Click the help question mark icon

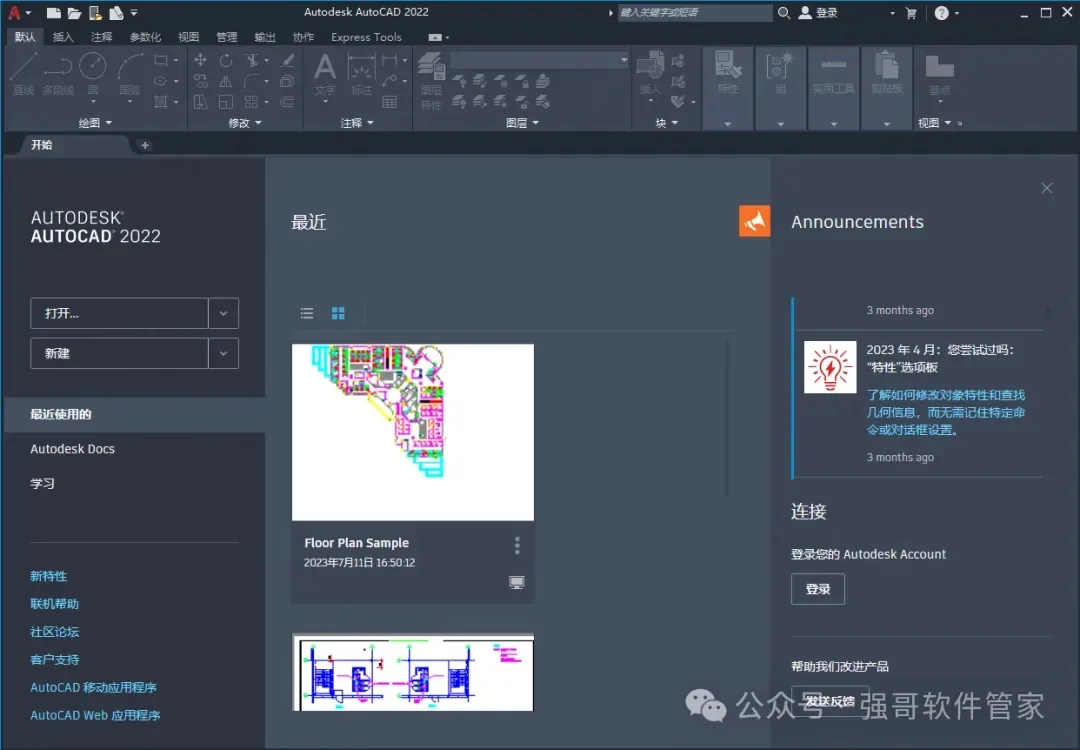[941, 13]
